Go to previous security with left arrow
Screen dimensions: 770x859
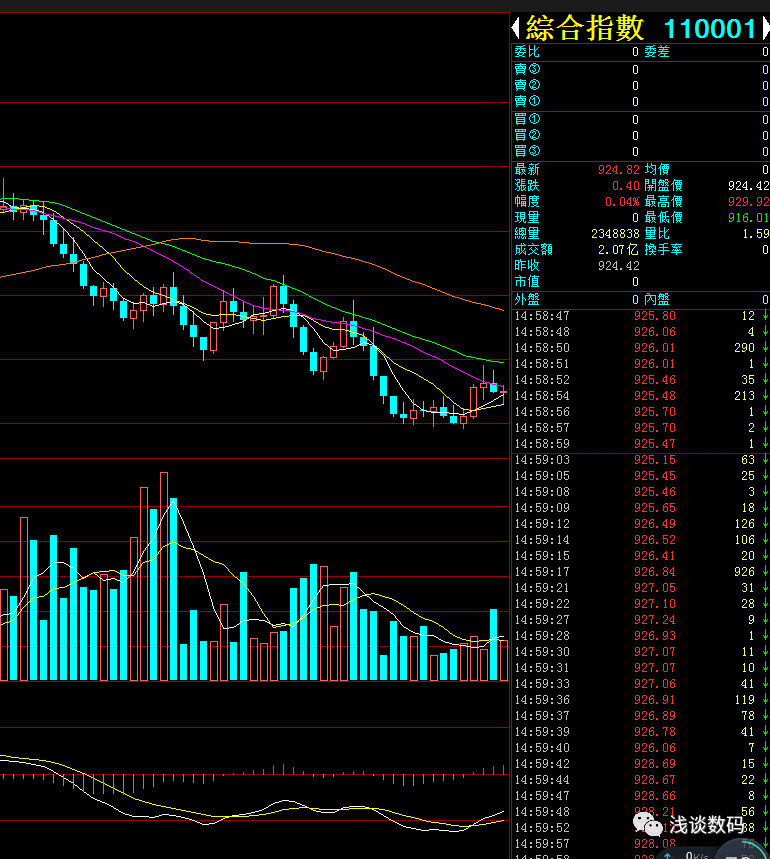[x=515, y=27]
